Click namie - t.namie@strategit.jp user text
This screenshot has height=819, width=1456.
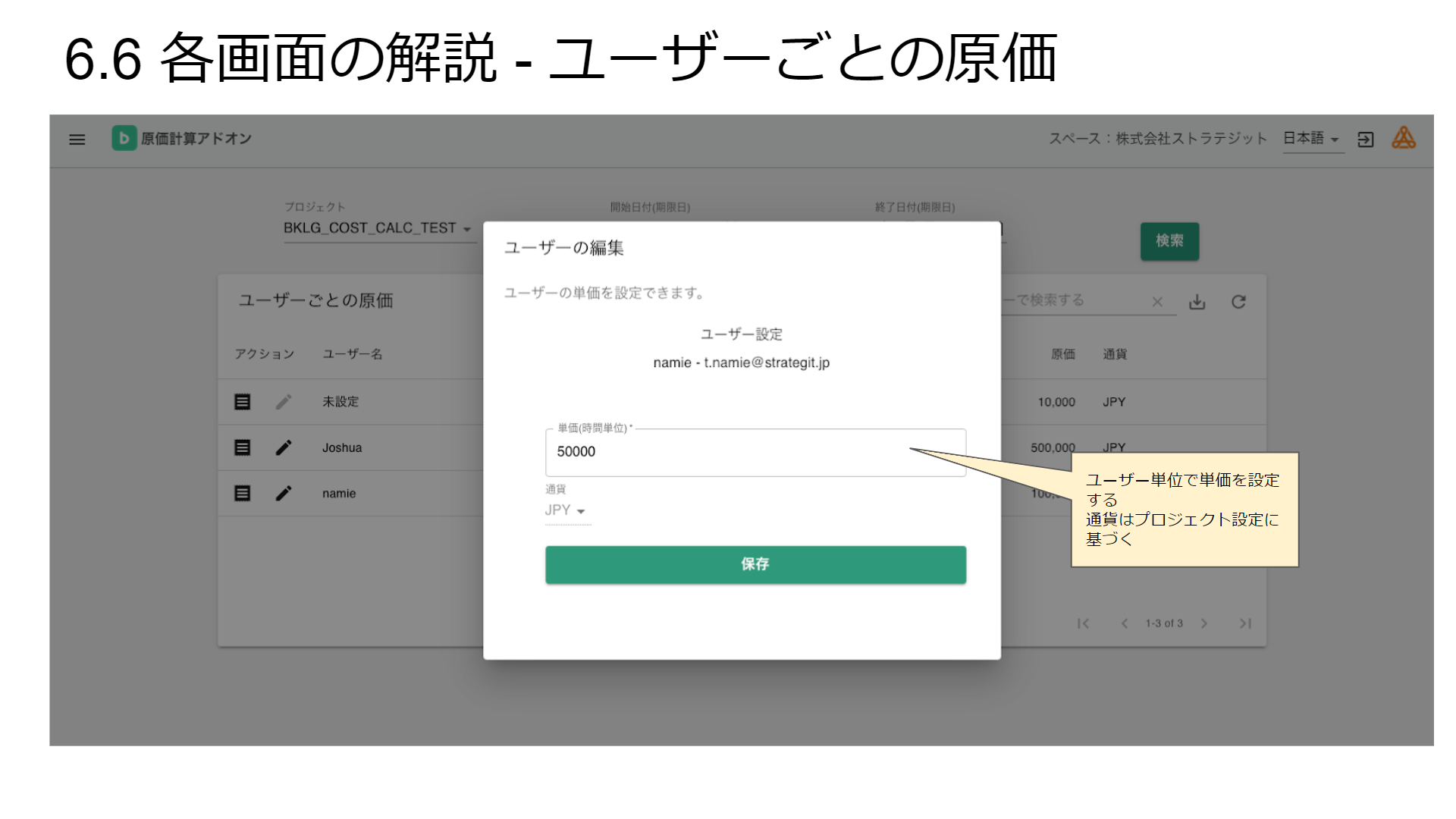click(x=742, y=362)
